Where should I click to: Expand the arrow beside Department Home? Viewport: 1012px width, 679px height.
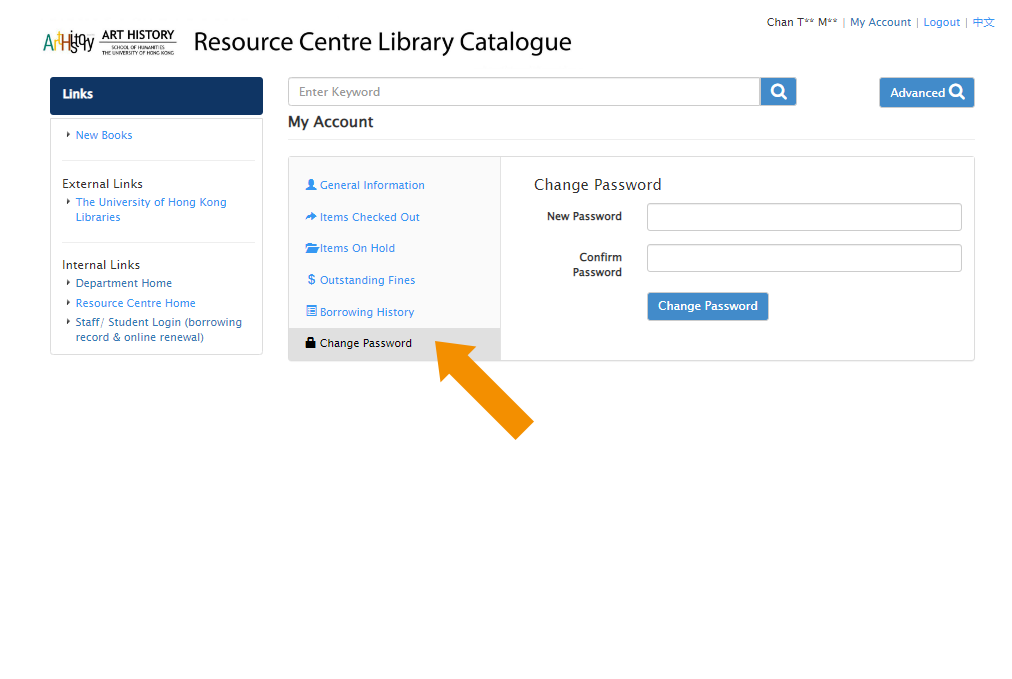pos(68,282)
